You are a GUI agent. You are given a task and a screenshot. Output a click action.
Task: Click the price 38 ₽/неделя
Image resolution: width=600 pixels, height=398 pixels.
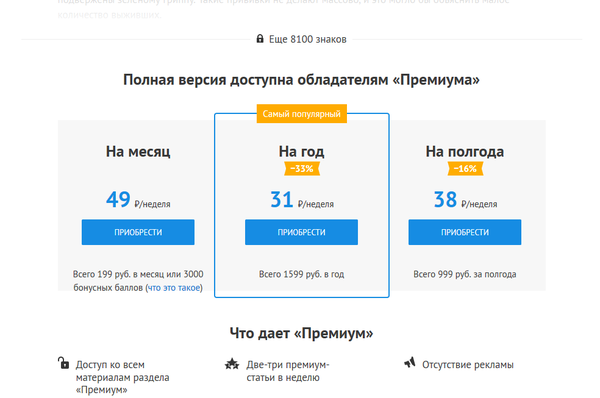465,200
